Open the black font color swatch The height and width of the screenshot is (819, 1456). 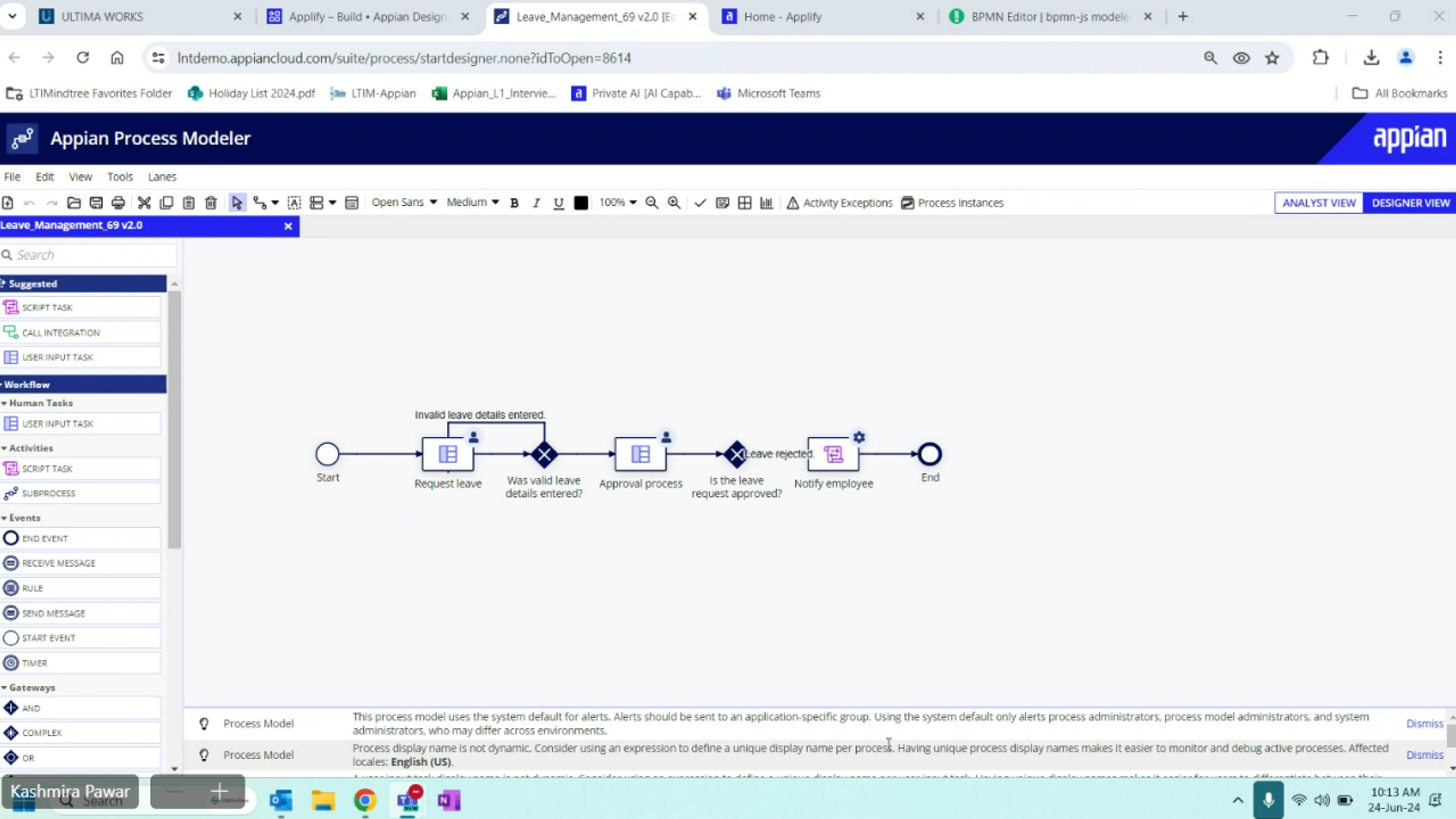pyautogui.click(x=581, y=203)
